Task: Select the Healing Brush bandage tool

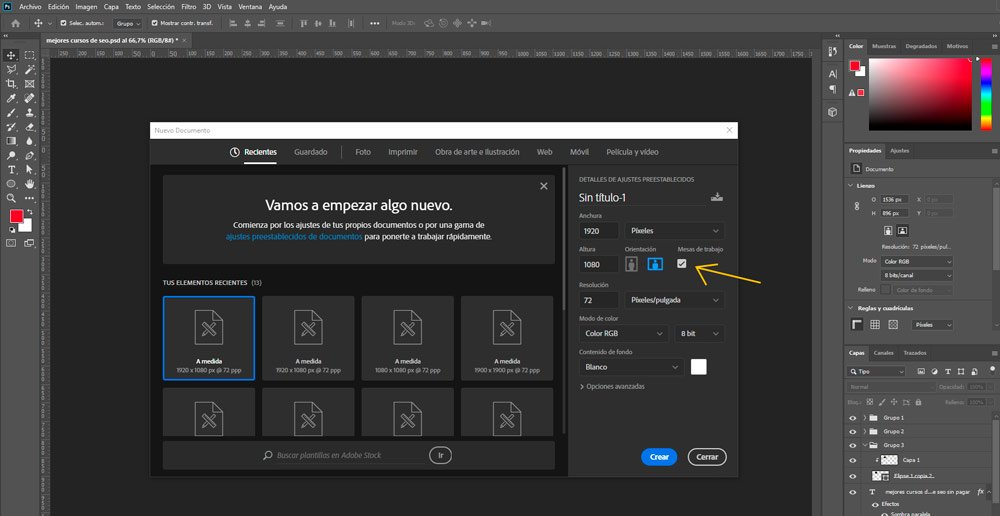Action: pyautogui.click(x=29, y=98)
